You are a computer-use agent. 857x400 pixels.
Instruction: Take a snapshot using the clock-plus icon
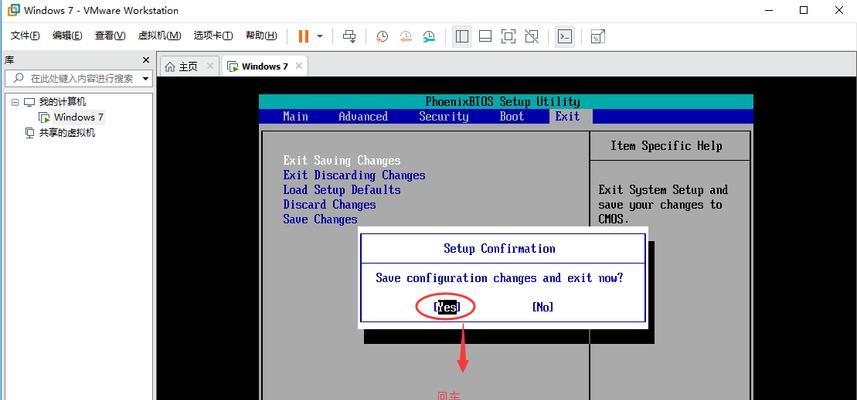coord(382,36)
